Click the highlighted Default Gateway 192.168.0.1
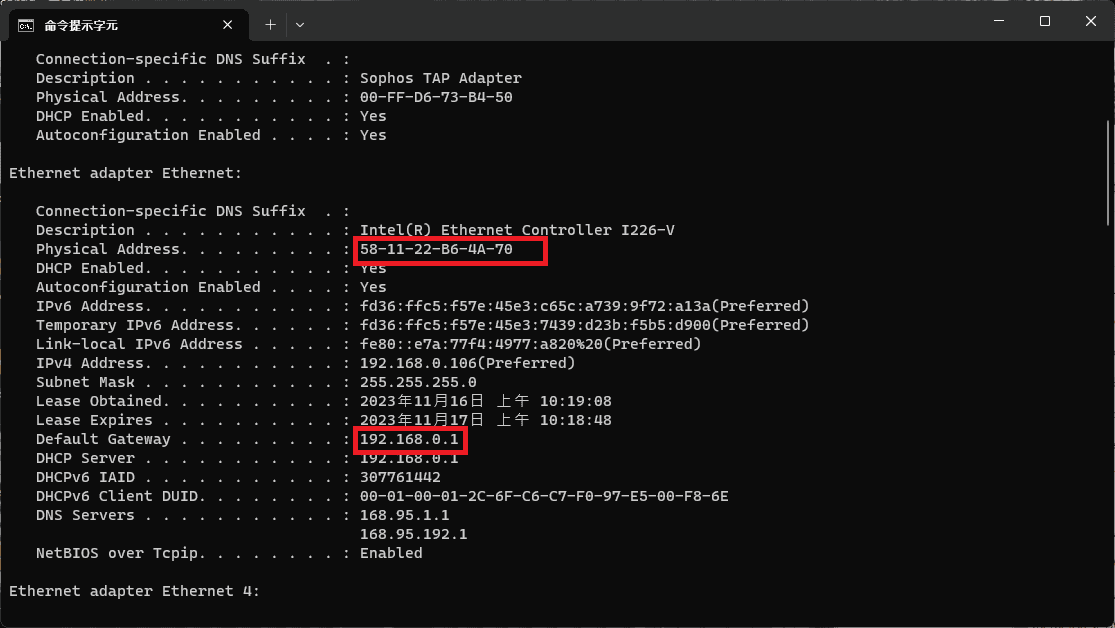The width and height of the screenshot is (1115, 628). pyautogui.click(x=409, y=439)
